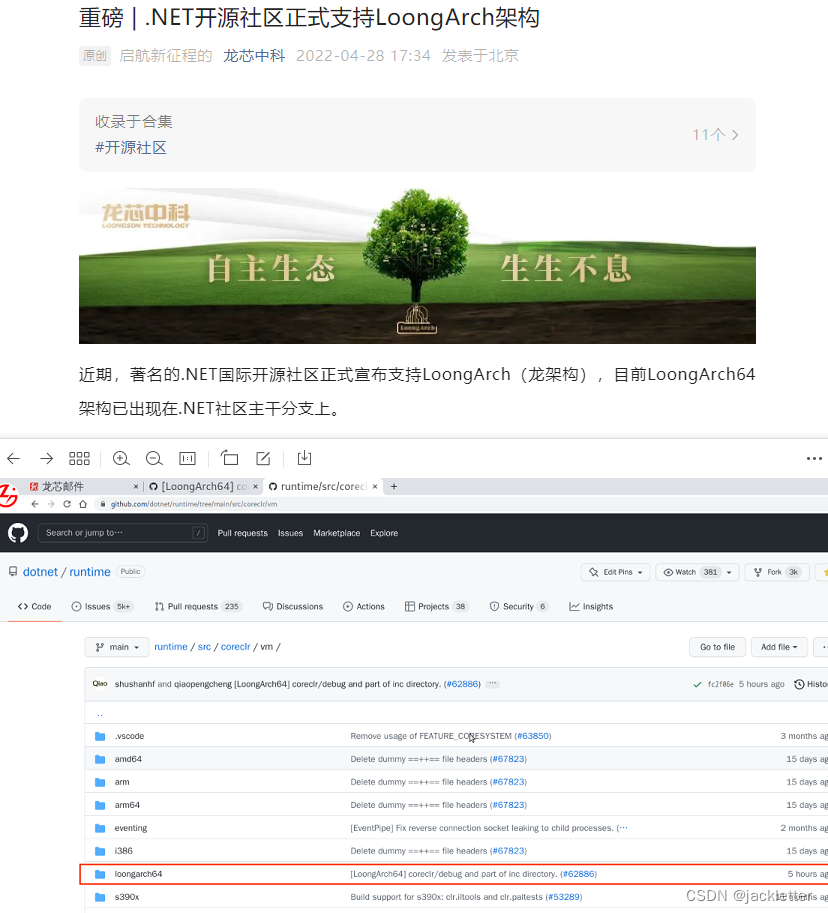Click the Go to file button
The image size is (828, 913).
(x=717, y=647)
